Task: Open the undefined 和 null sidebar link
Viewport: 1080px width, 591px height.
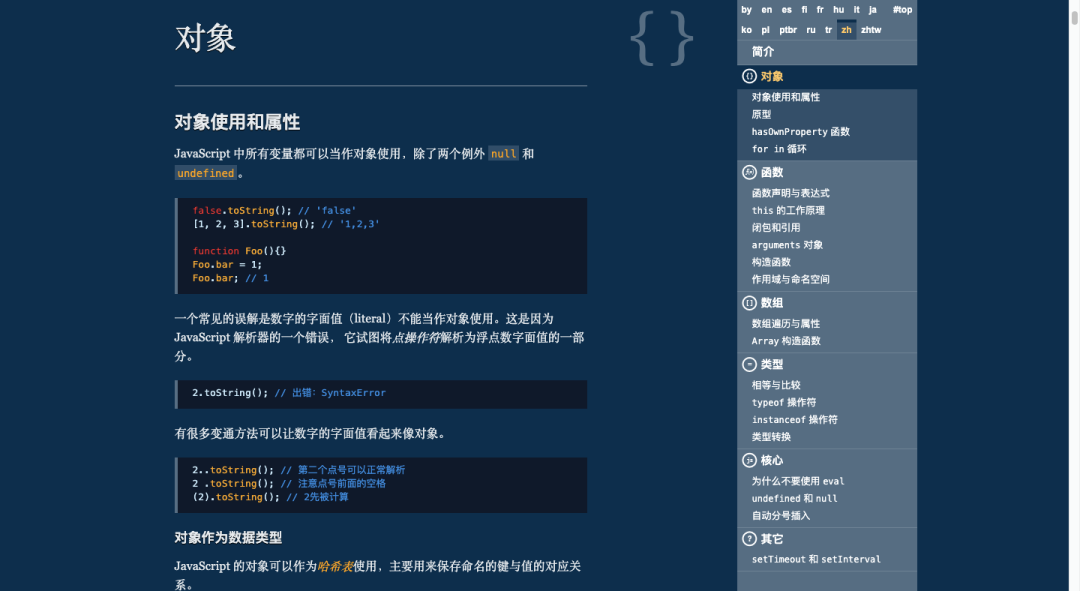Action: pyautogui.click(x=793, y=498)
